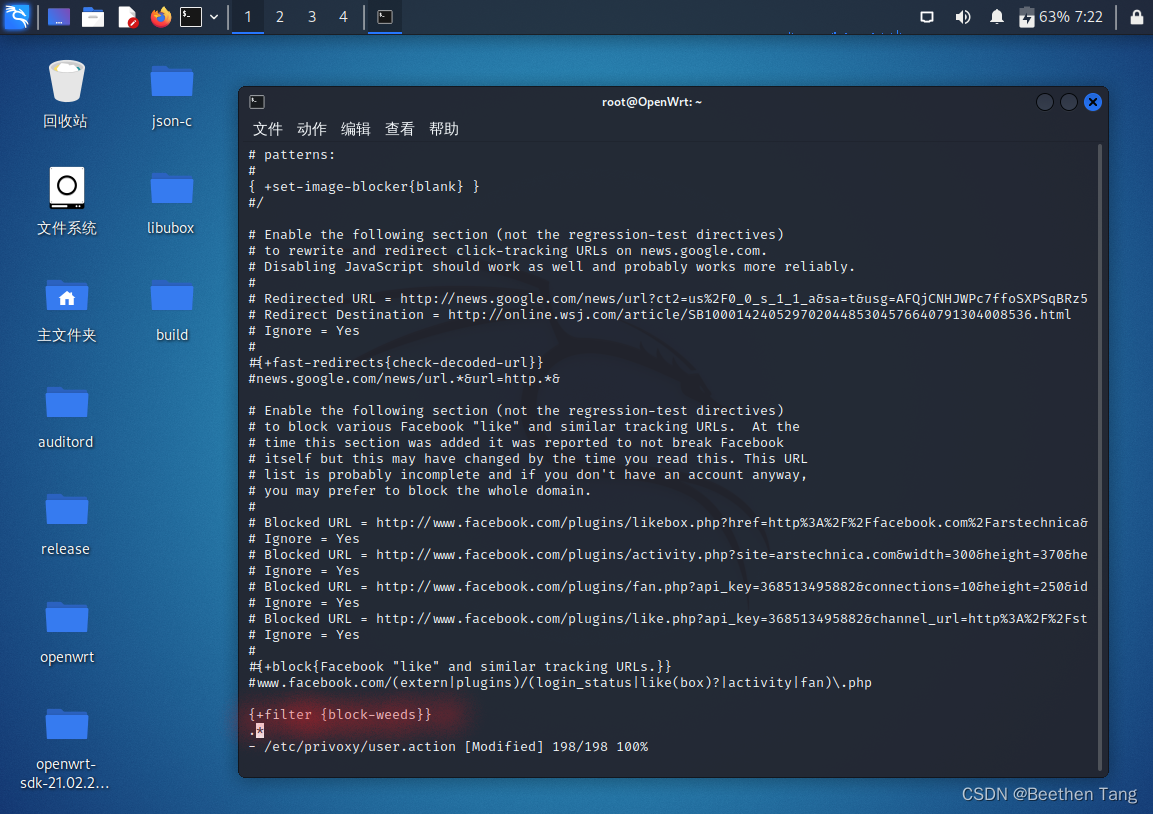The image size is (1153, 814).
Task: Open the 文件系统 filesystem desktop icon
Action: (x=66, y=201)
